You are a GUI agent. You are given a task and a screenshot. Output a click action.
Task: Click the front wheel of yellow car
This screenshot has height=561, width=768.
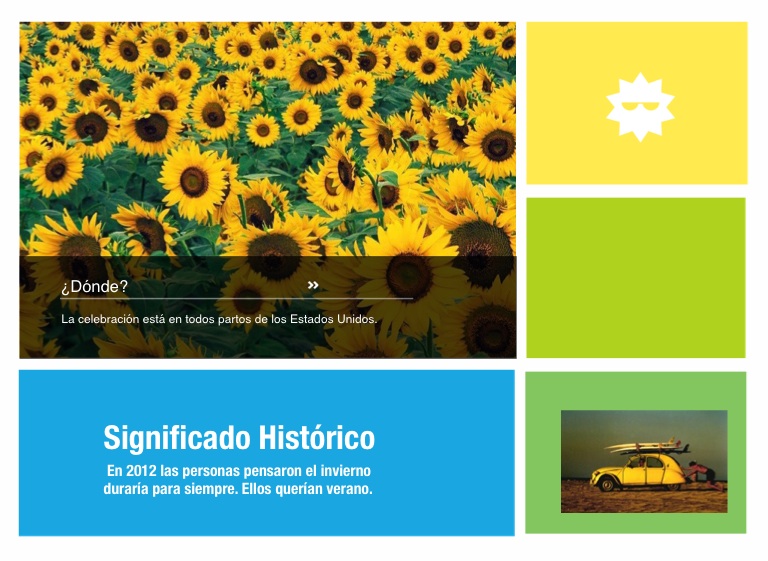pos(606,484)
